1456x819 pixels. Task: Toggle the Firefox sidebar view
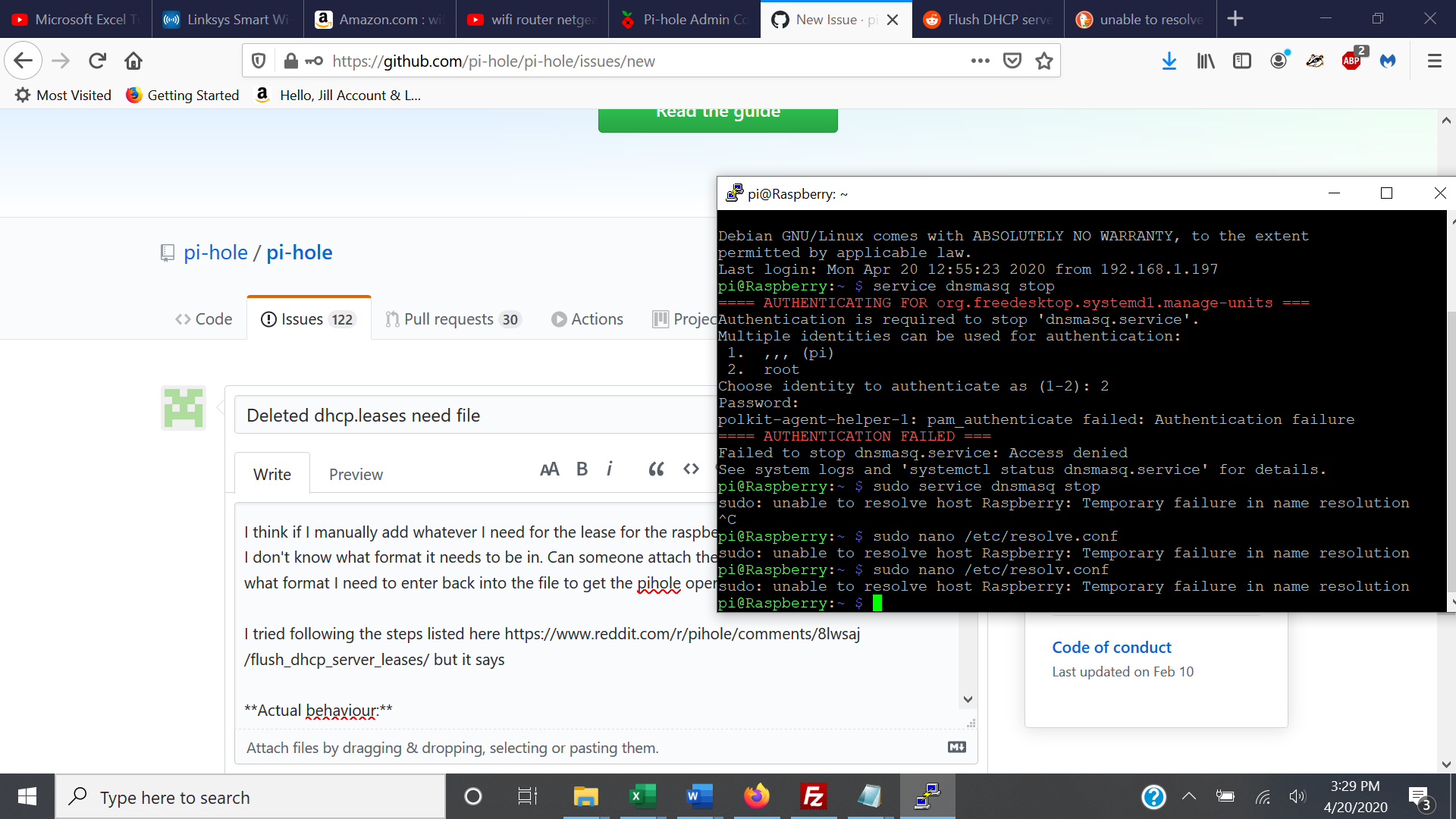(x=1241, y=61)
